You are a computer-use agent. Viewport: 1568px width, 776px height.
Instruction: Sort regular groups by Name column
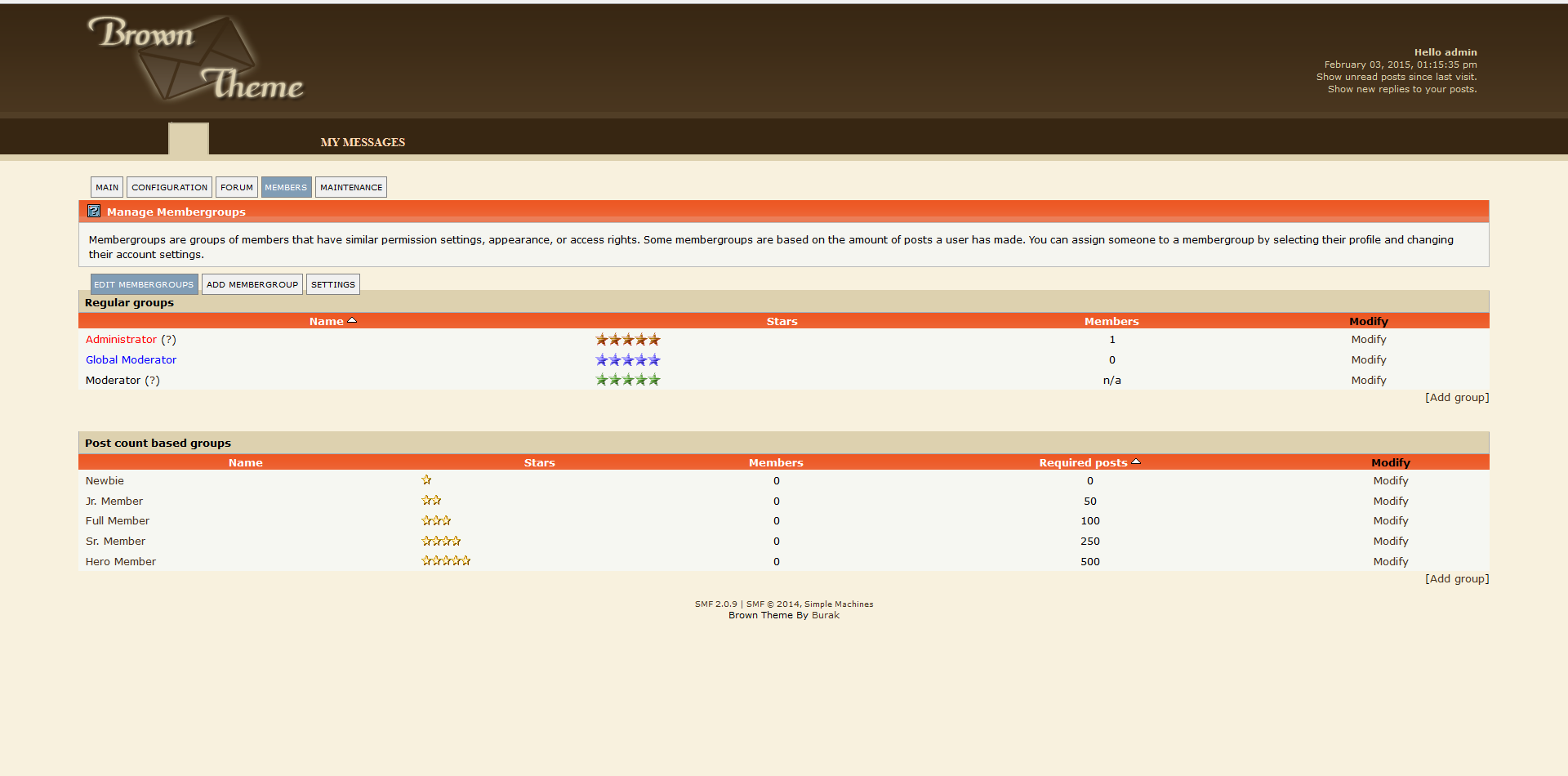coord(326,322)
